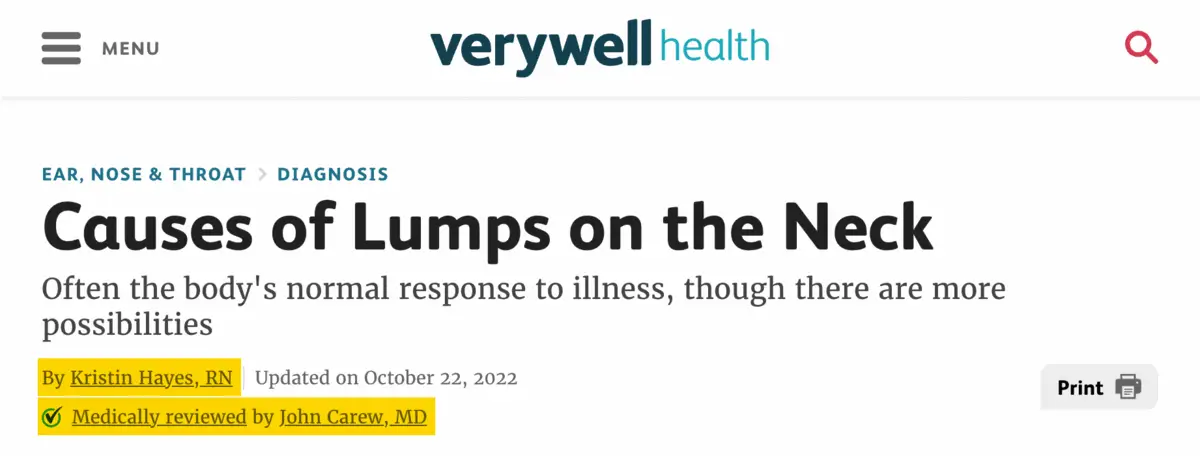The image size is (1200, 456).
Task: Click the breadcrumb chevron separator
Action: tap(262, 174)
